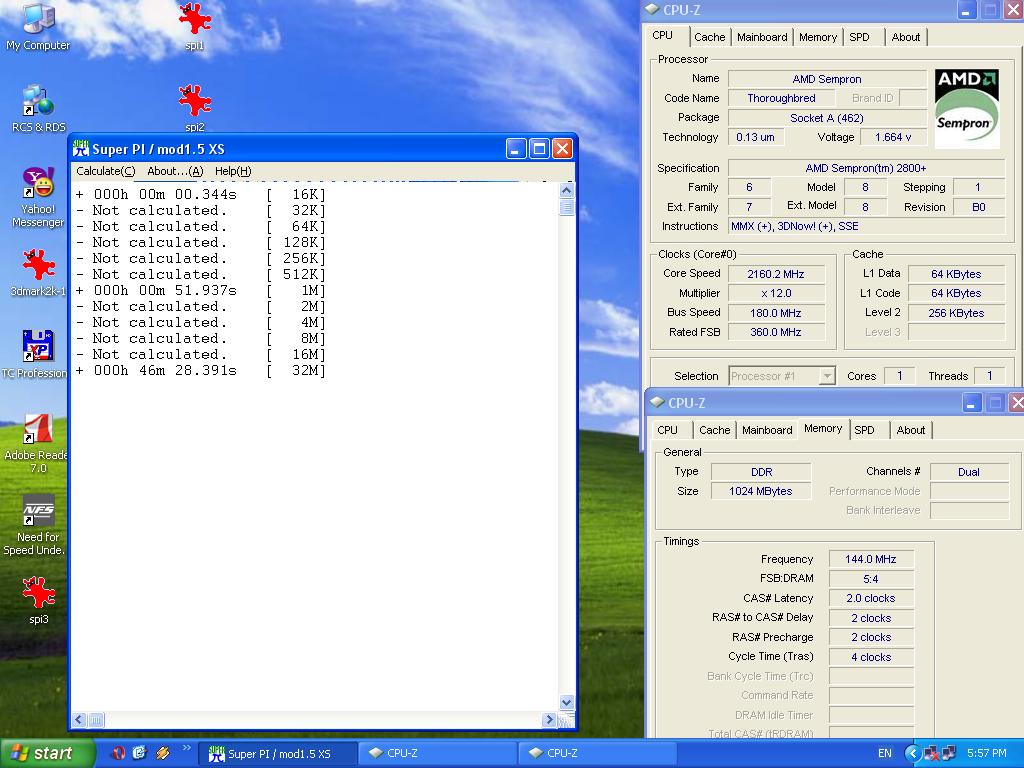Switch to first CPU-Z taskbar button
The image size is (1024, 768).
point(439,753)
